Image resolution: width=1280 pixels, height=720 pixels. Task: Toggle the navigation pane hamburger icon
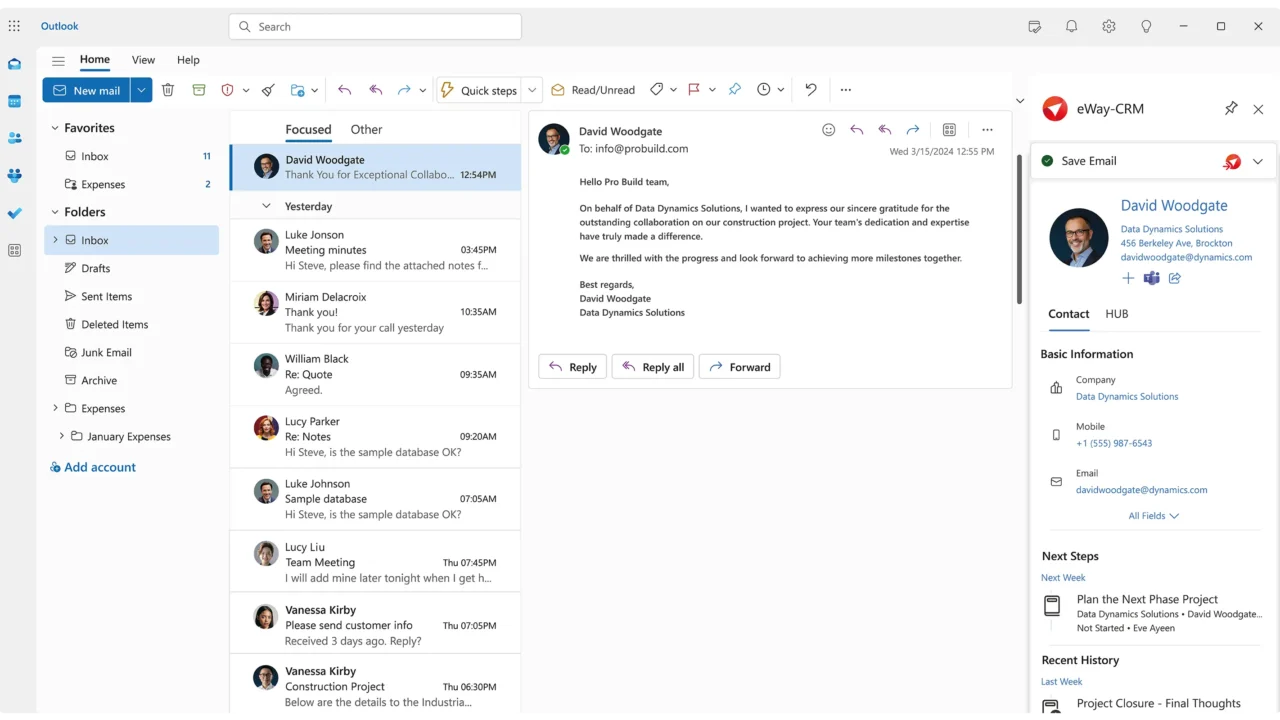pyautogui.click(x=58, y=60)
